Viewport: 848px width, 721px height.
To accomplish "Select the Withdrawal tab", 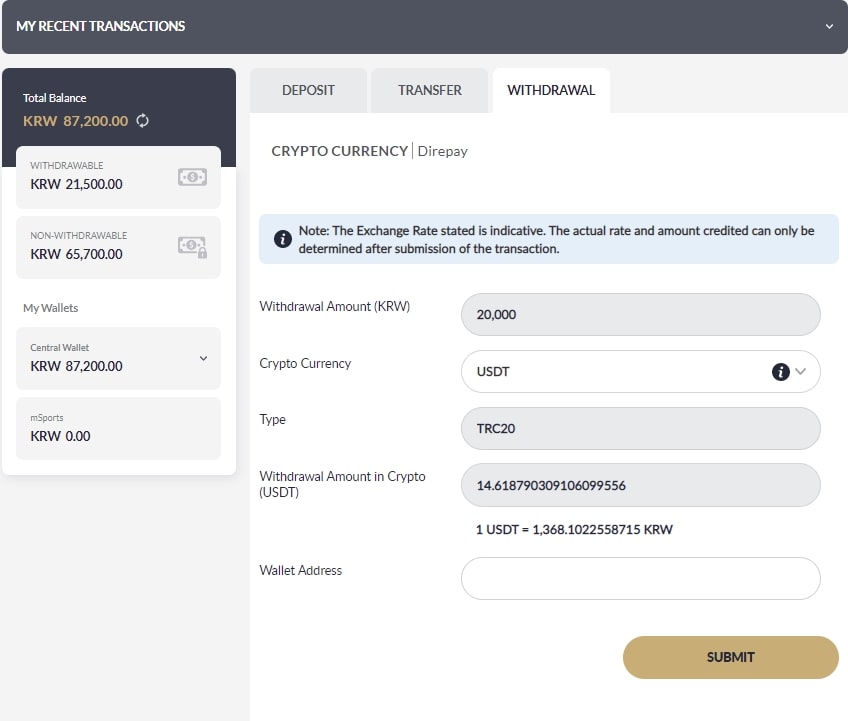I will (x=551, y=90).
